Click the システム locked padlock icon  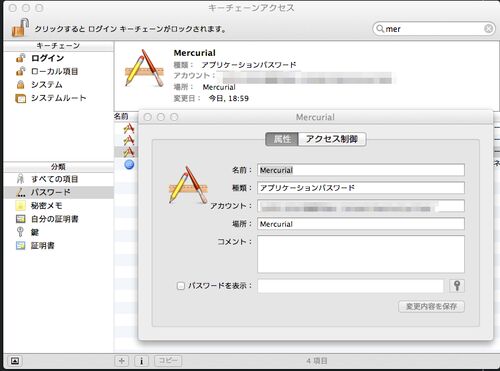[20, 84]
